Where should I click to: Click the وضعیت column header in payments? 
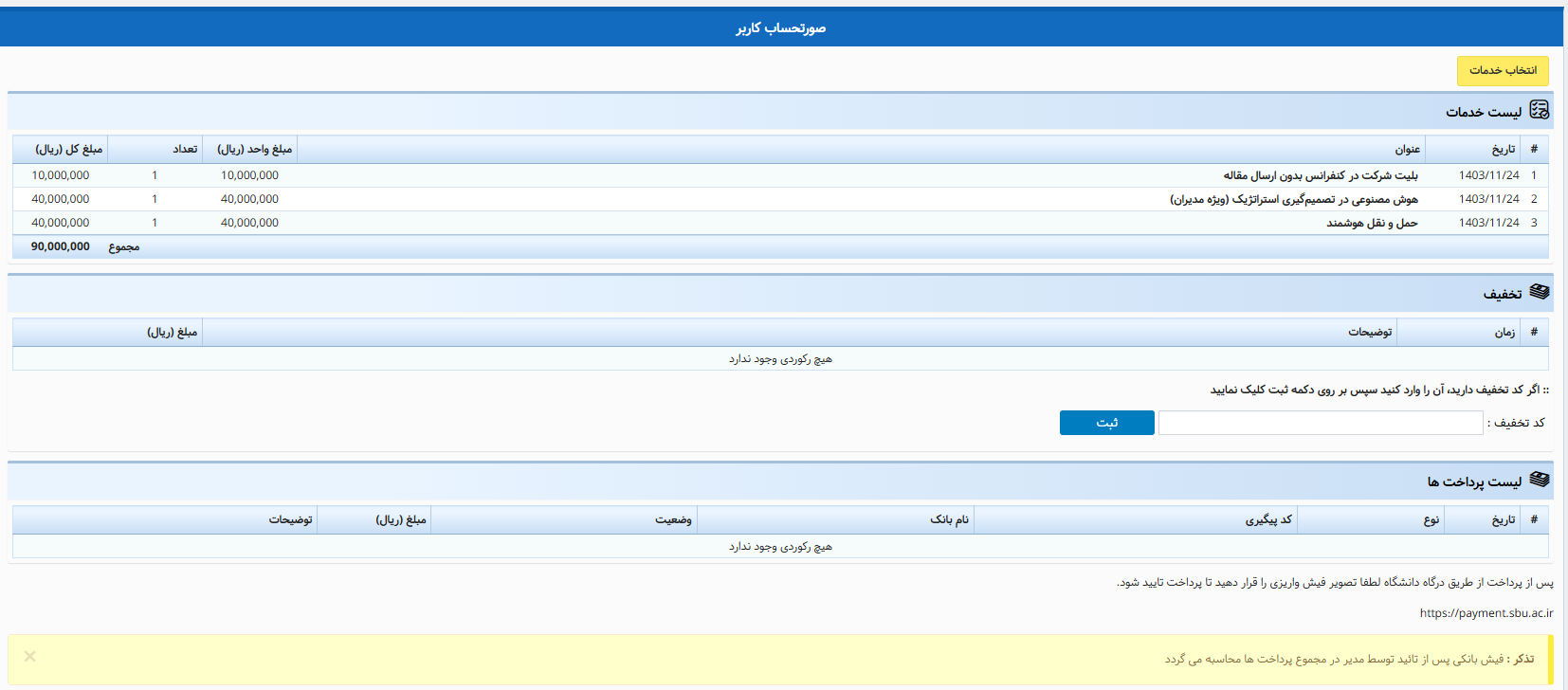[673, 520]
